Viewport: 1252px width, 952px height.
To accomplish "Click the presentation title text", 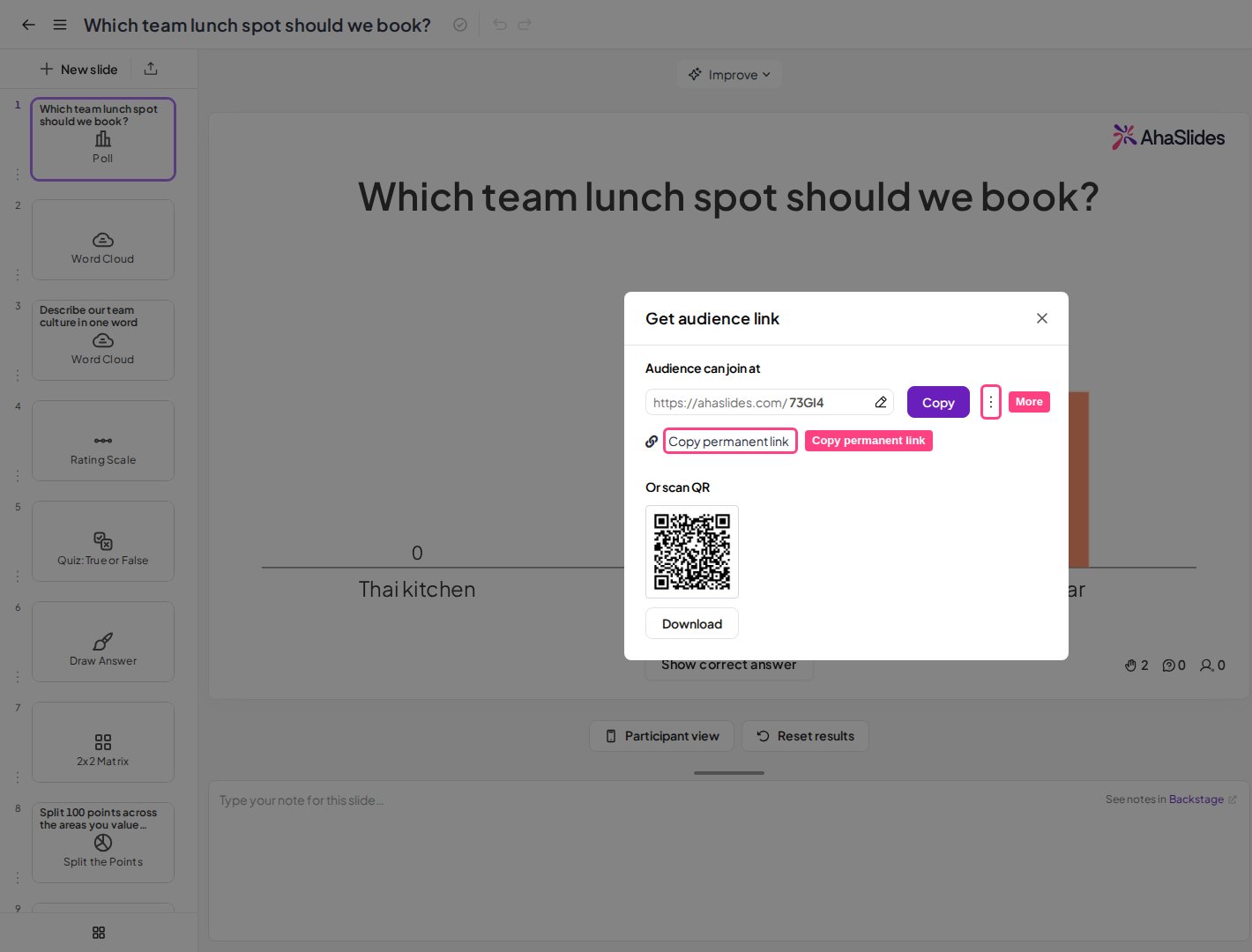I will pyautogui.click(x=257, y=25).
